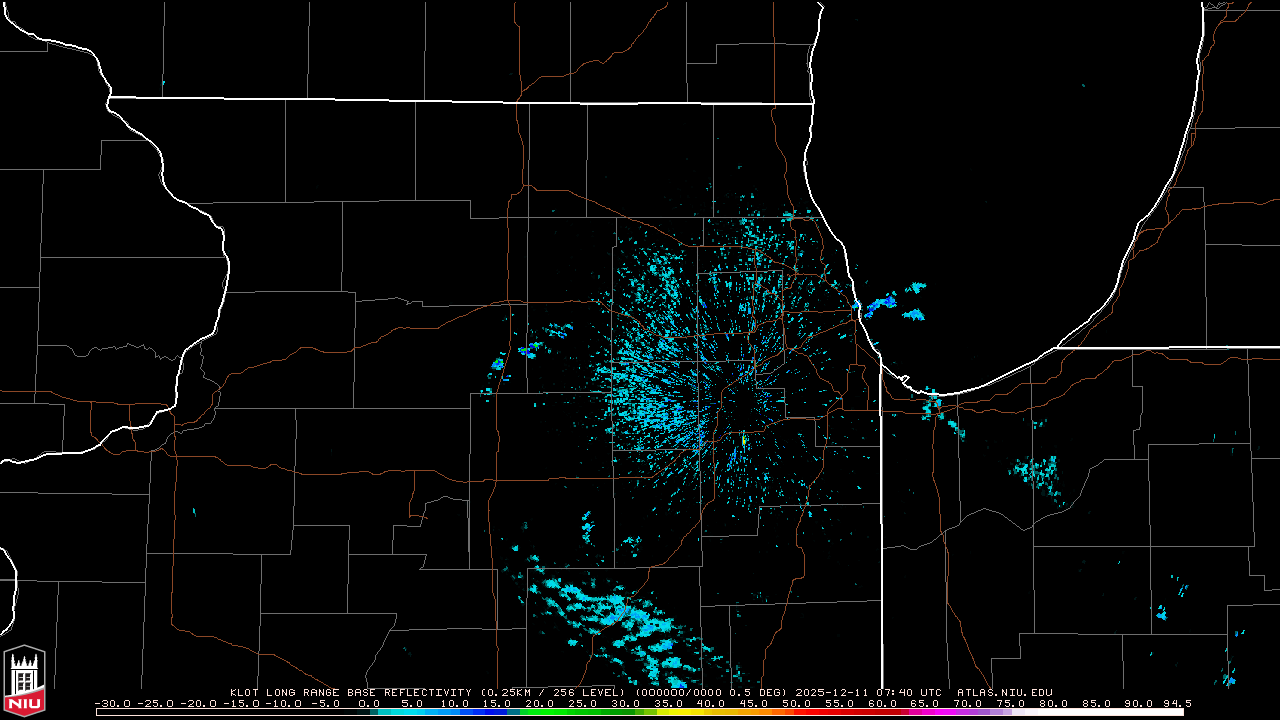Click the yellow high-reflectivity pixel near radar center
Image resolution: width=1280 pixels, height=720 pixels.
click(x=744, y=438)
